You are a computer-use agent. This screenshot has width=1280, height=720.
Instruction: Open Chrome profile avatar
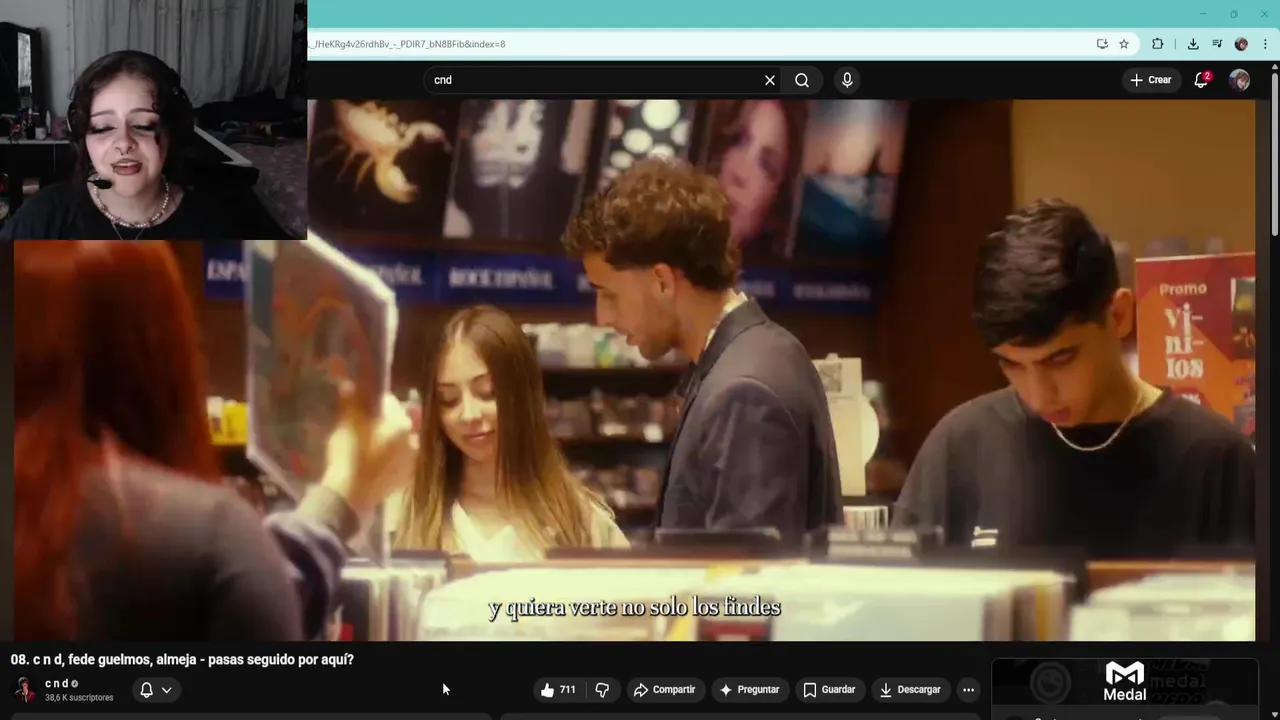[1241, 44]
